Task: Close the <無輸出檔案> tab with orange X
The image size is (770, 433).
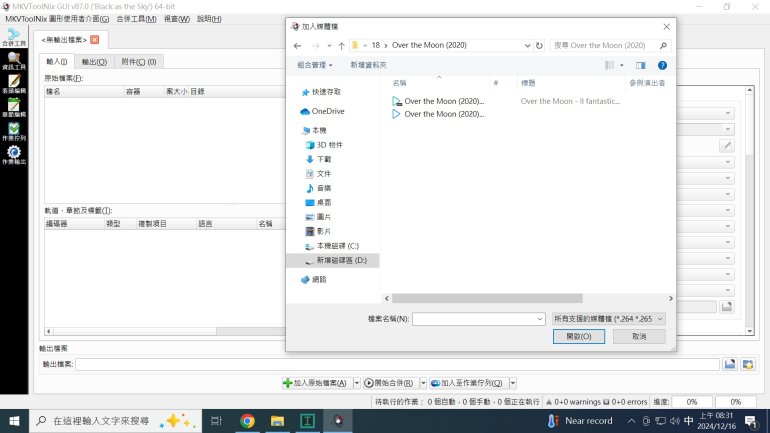Action: 95,40
